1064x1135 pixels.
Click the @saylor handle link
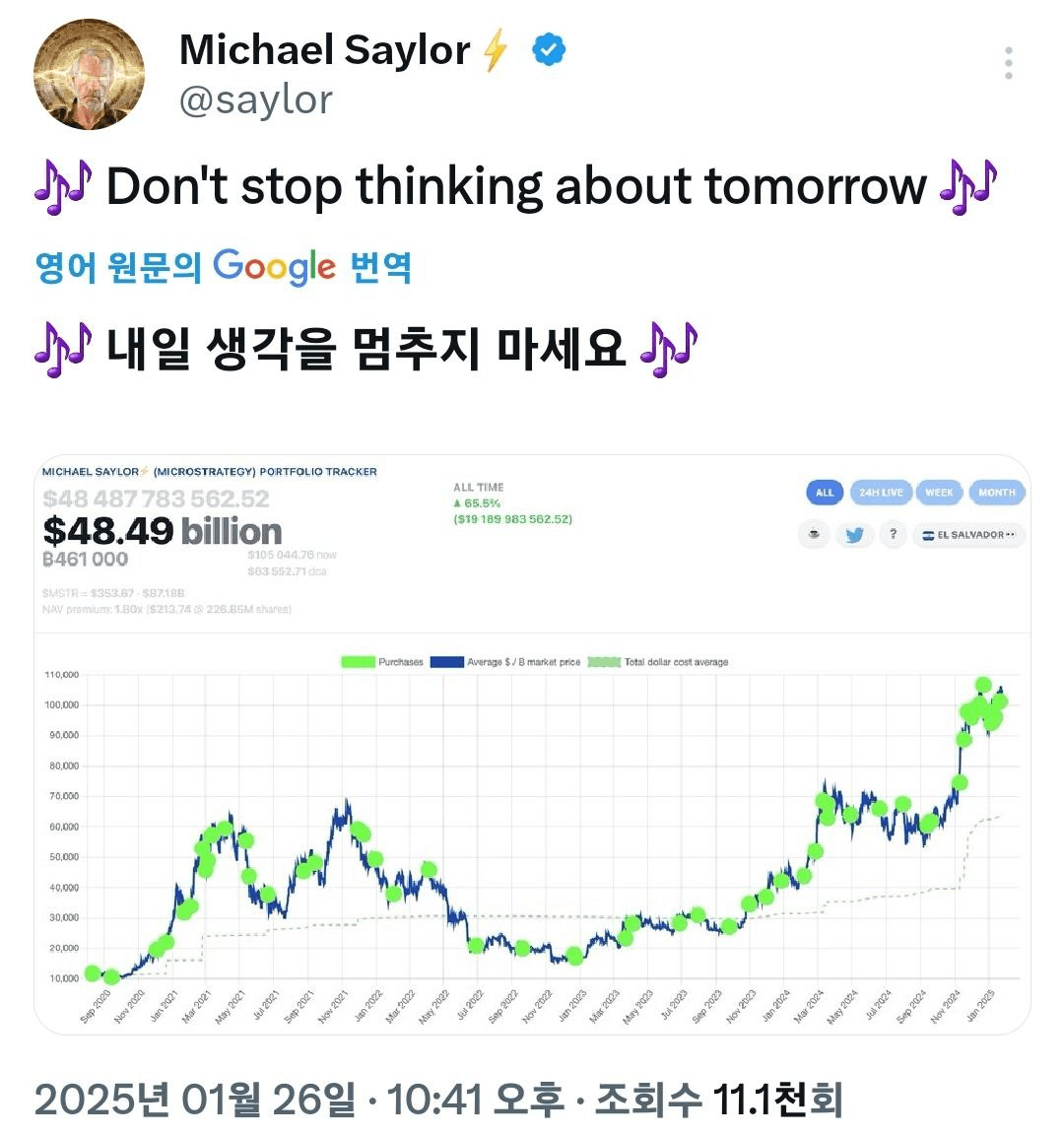(255, 100)
